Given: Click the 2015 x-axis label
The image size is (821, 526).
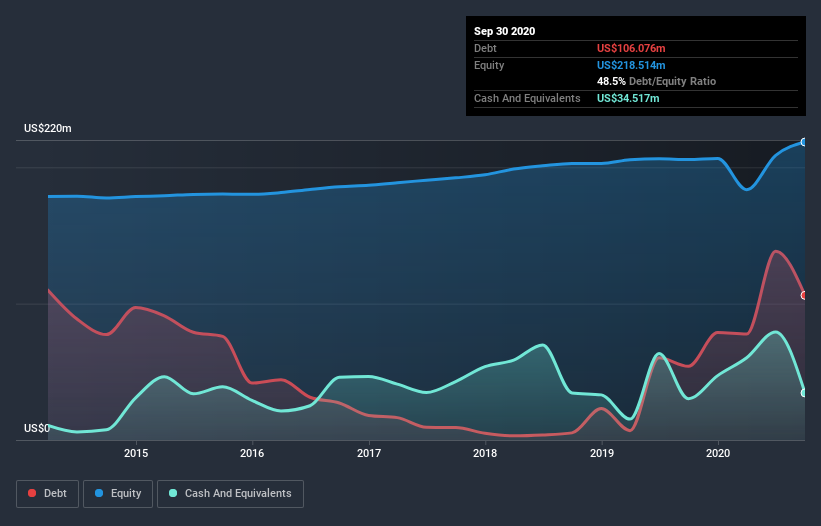Looking at the screenshot, I should pyautogui.click(x=136, y=453).
